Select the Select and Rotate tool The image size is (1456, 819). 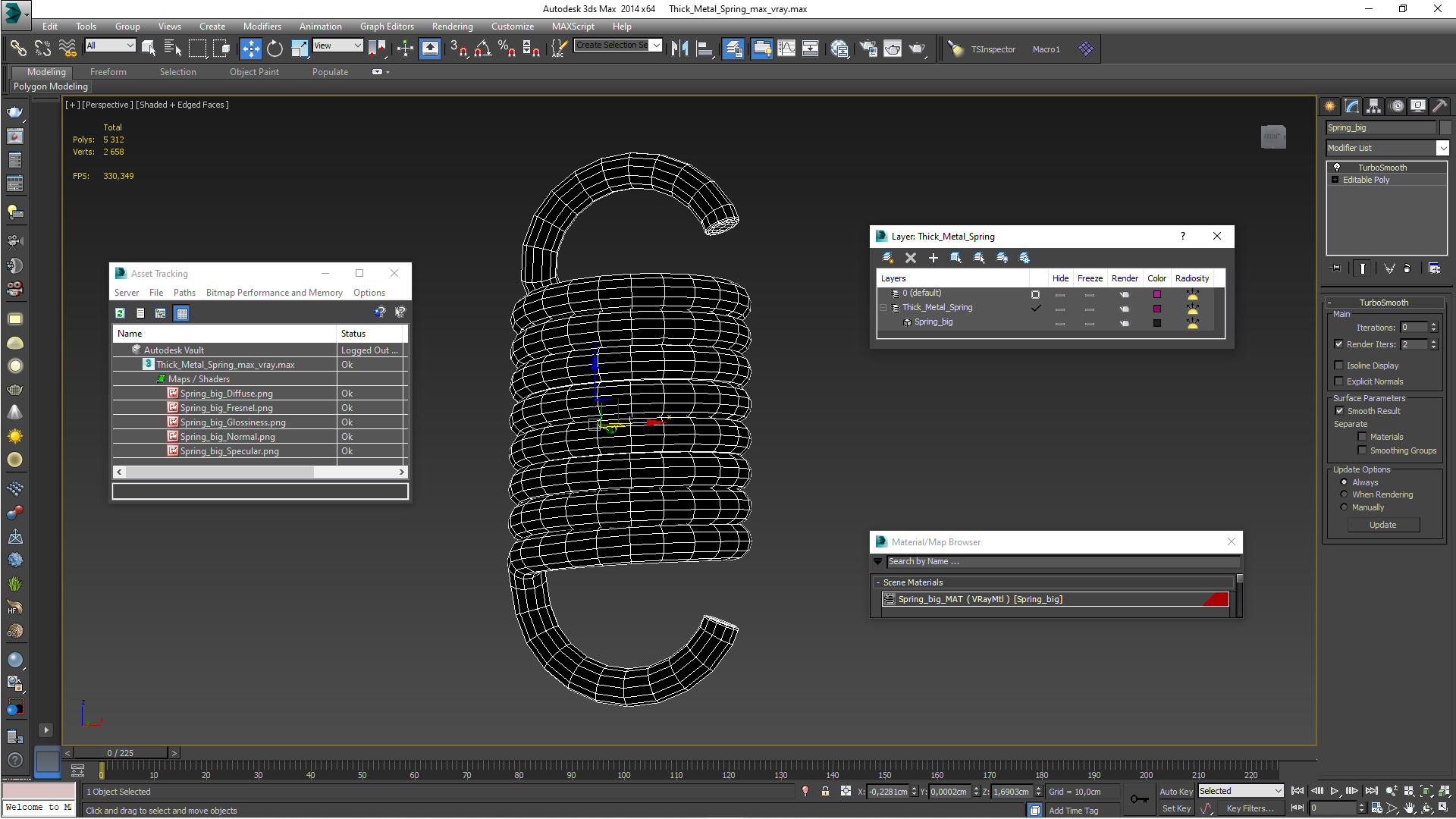click(x=275, y=49)
